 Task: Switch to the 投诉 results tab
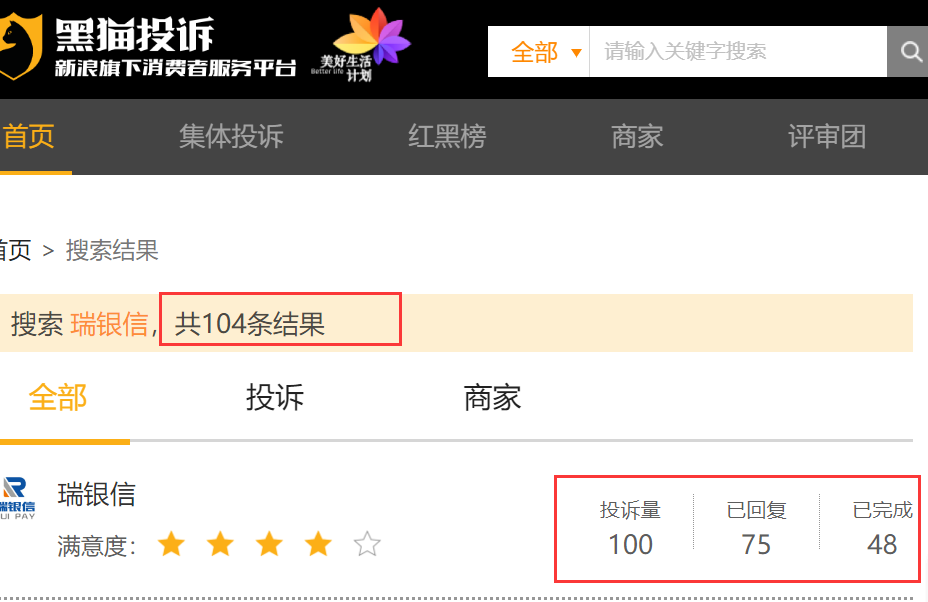click(x=275, y=397)
